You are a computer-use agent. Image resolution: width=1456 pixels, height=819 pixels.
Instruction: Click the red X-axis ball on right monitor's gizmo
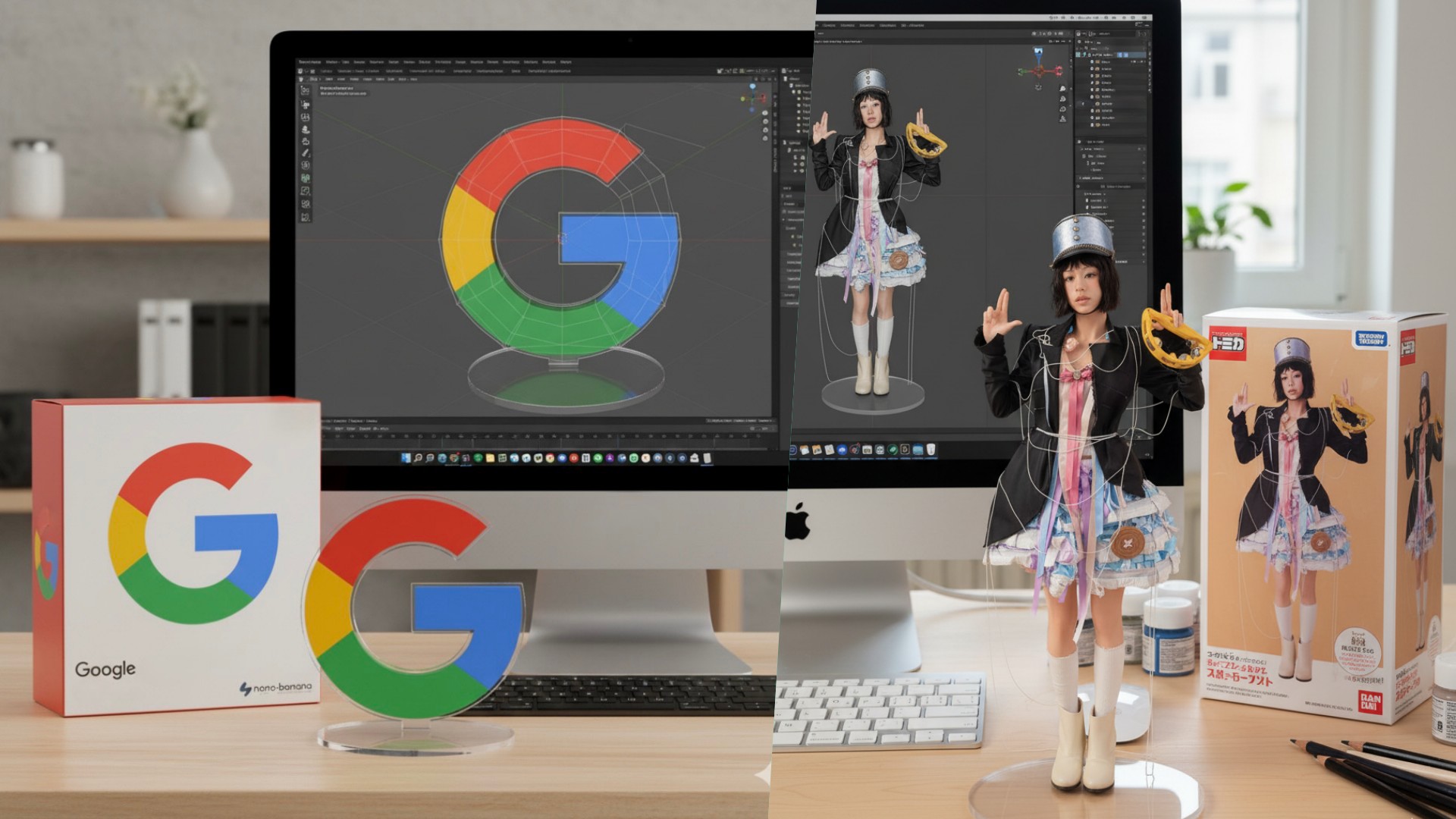coord(1059,71)
